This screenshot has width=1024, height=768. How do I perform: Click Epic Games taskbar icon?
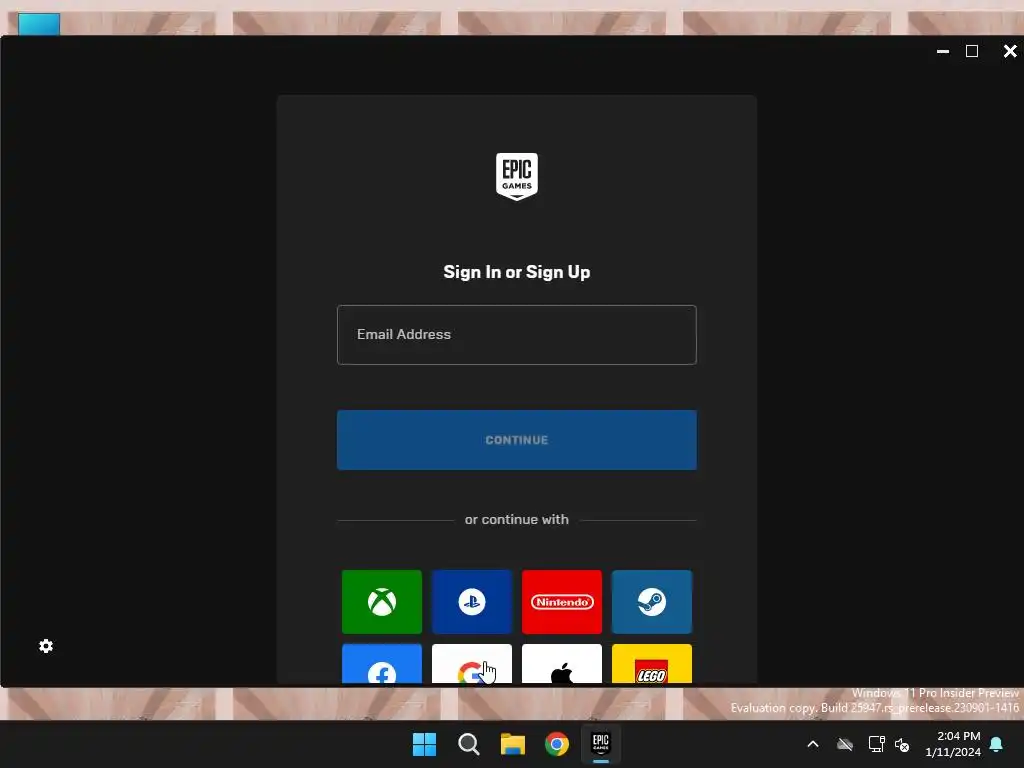point(601,744)
